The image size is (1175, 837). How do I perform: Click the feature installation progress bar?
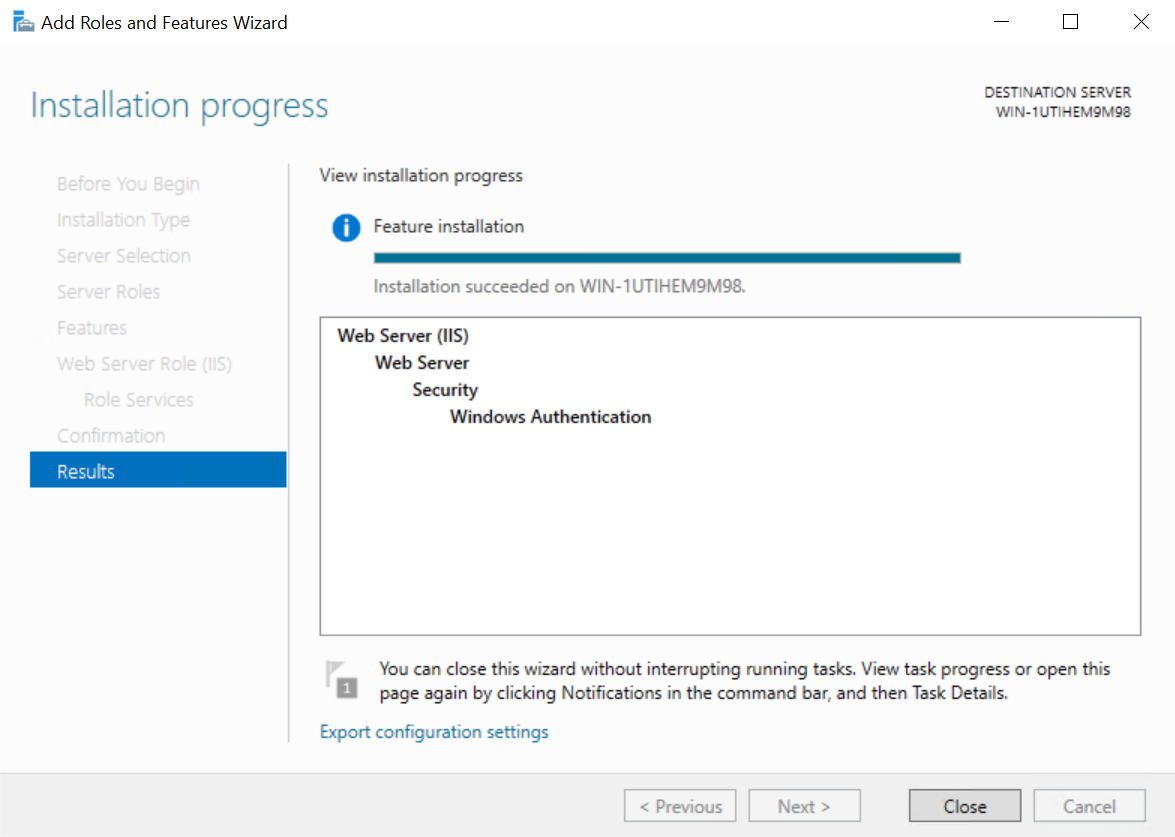(x=667, y=258)
